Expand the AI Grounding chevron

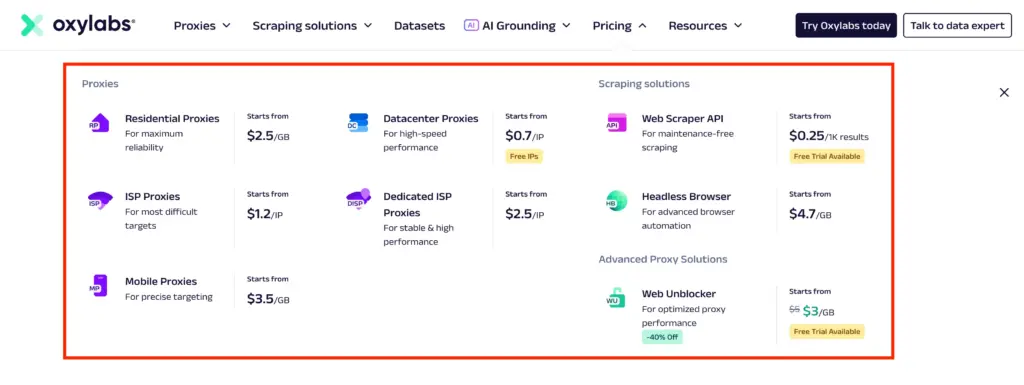[x=566, y=25]
